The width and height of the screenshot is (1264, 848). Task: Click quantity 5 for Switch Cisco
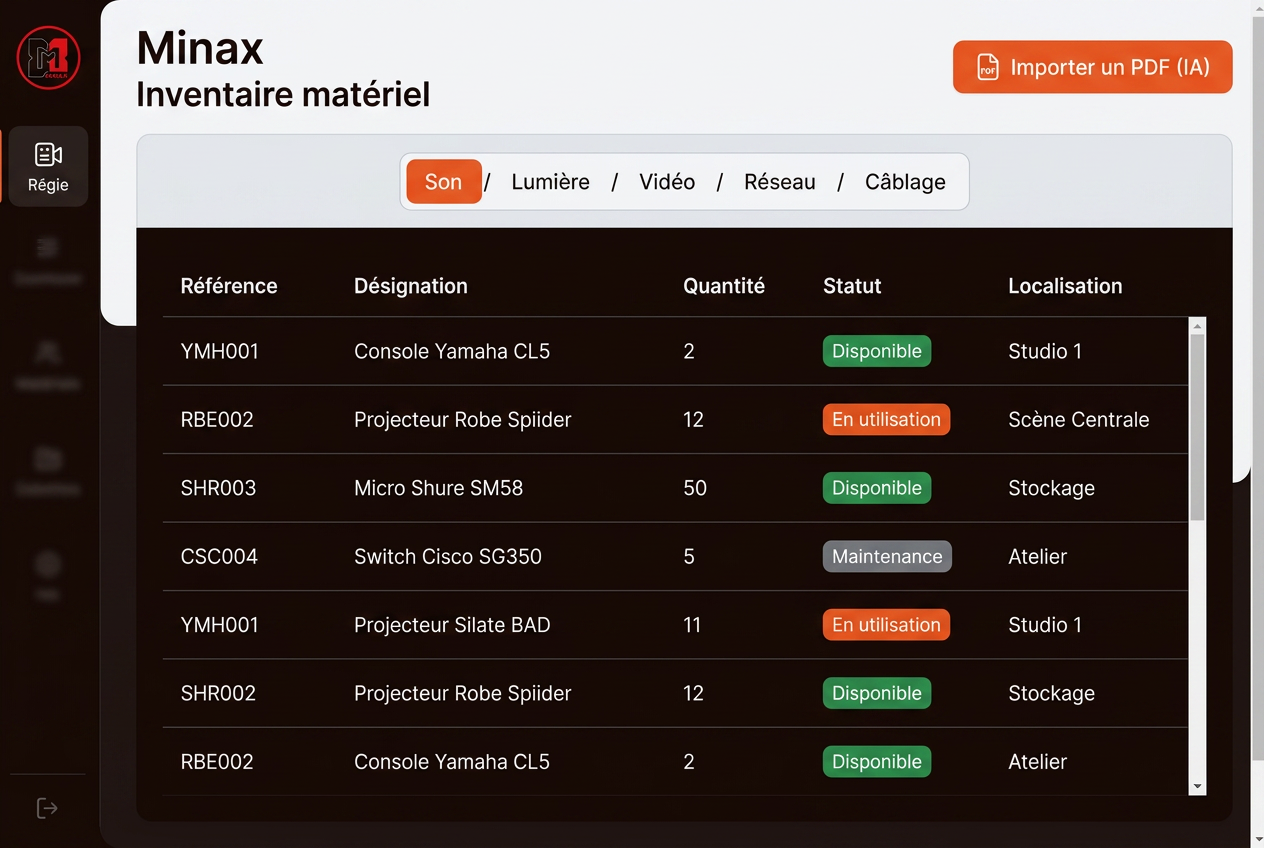689,557
